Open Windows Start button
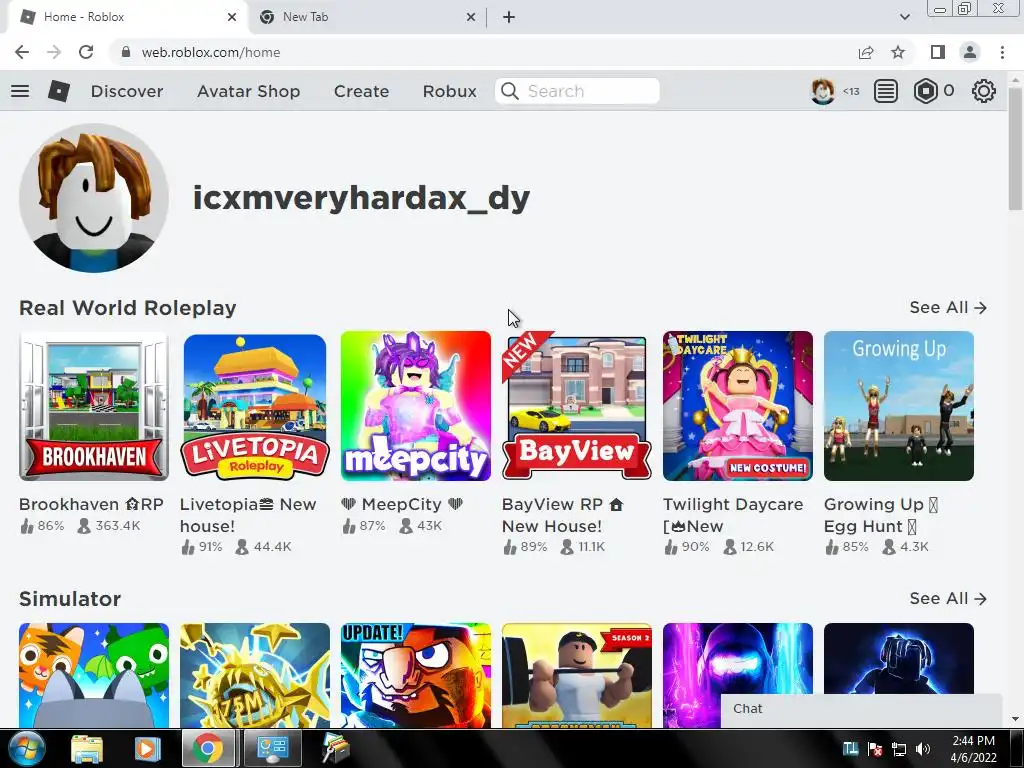The image size is (1024, 768). [x=26, y=748]
